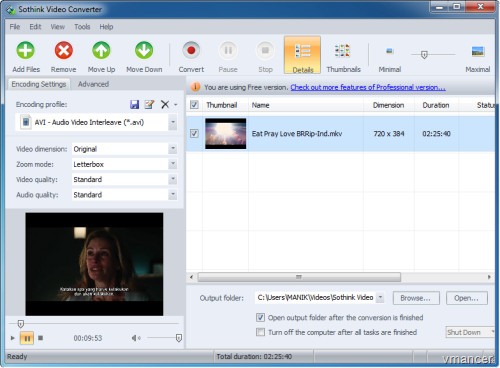This screenshot has width=500, height=368.
Task: Edit the encoding profile with the pencil icon
Action: coord(149,105)
